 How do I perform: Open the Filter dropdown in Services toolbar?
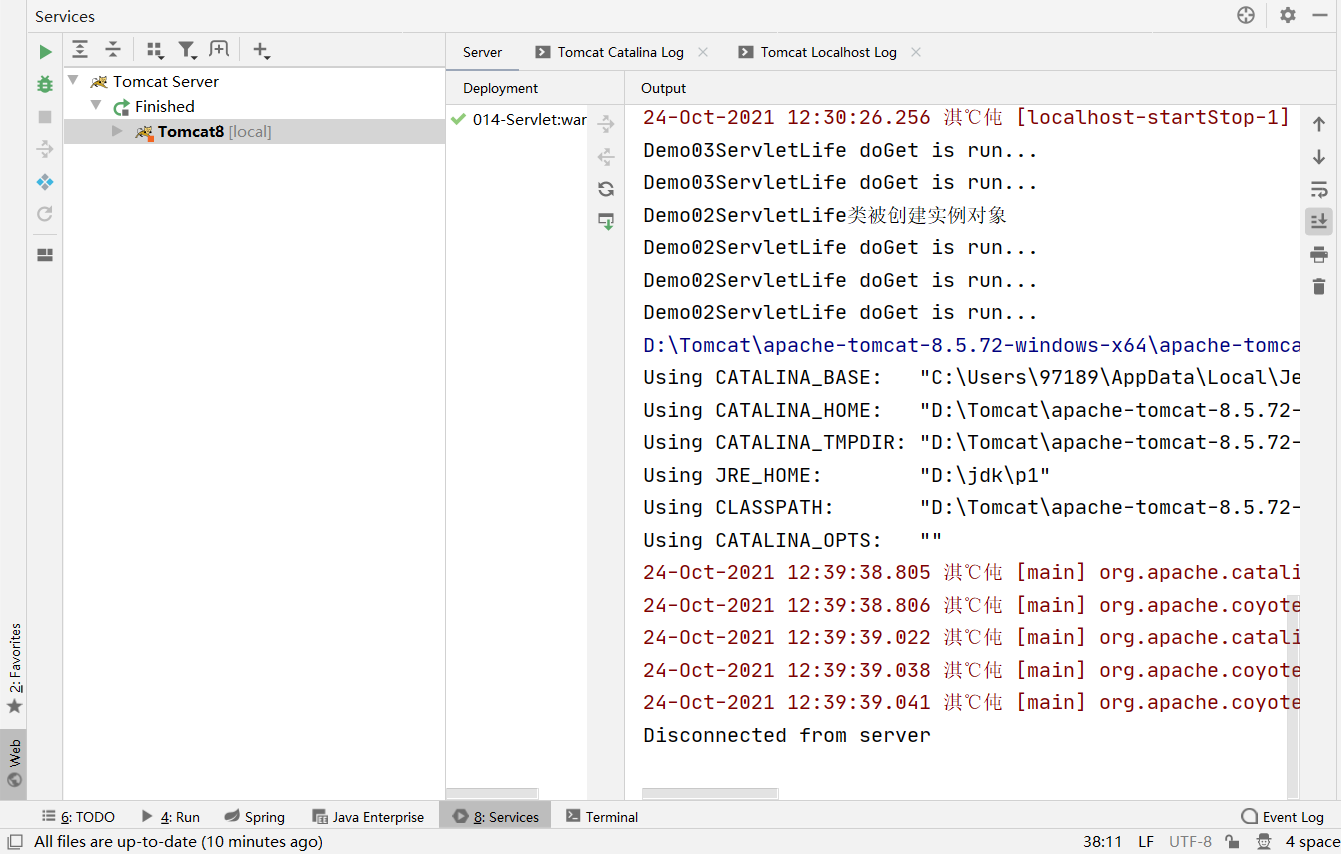[187, 50]
